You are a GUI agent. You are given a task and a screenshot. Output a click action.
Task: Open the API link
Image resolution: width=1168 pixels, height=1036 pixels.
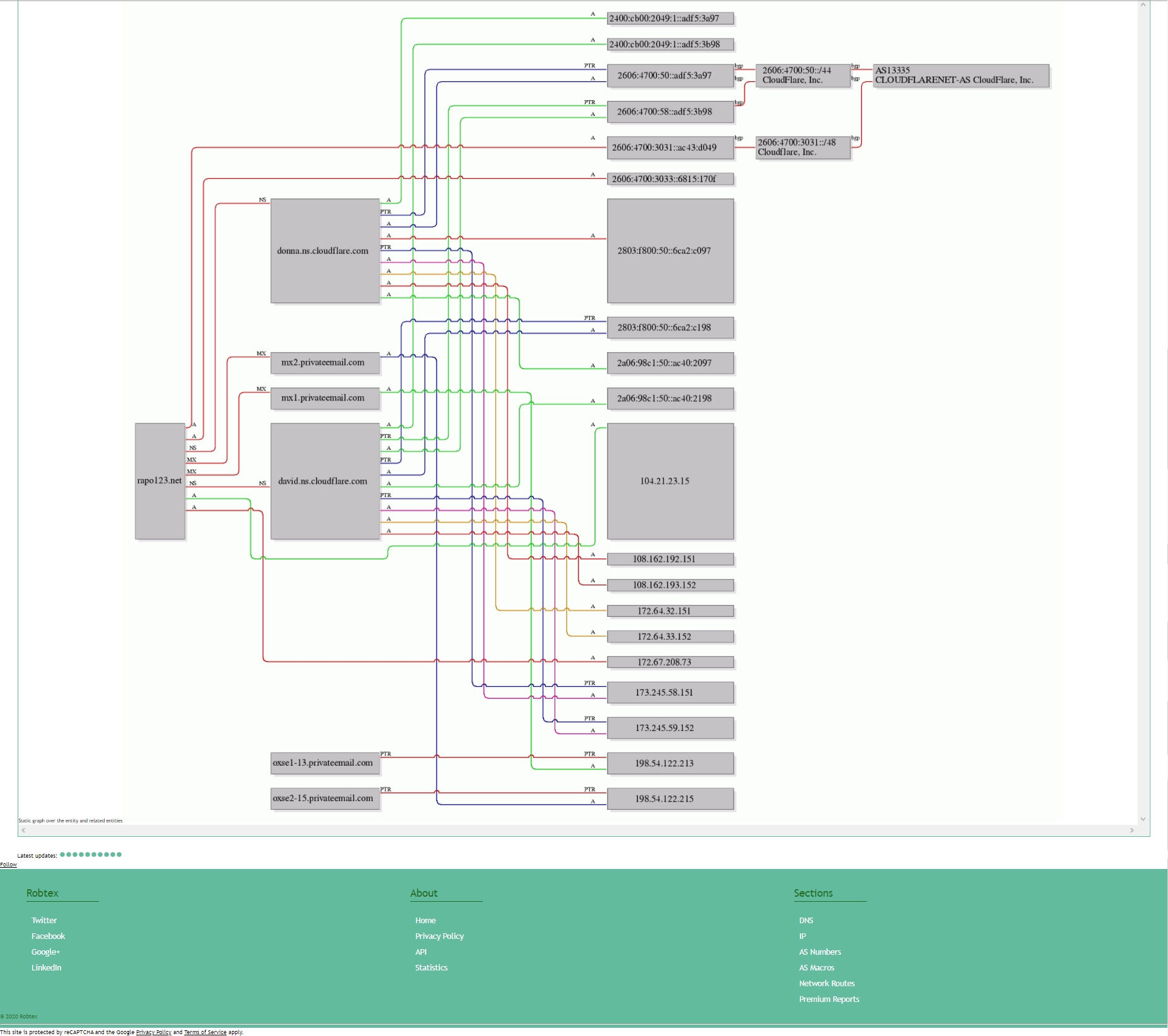pos(421,952)
